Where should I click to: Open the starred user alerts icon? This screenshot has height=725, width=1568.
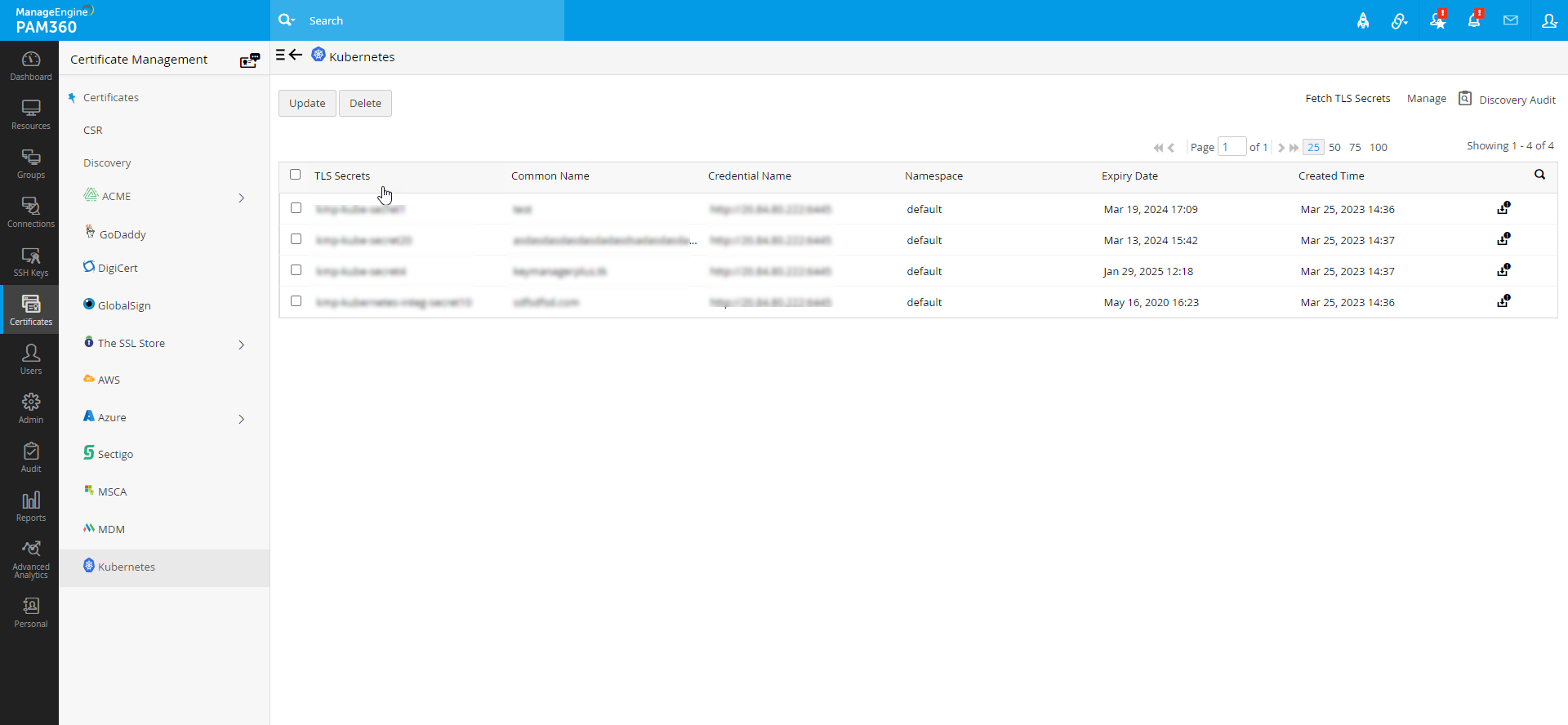pos(1438,20)
